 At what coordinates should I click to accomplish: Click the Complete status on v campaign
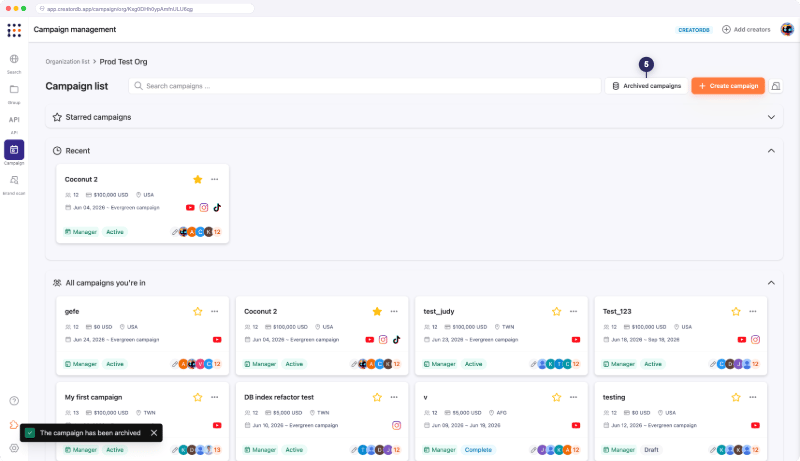[x=478, y=450]
